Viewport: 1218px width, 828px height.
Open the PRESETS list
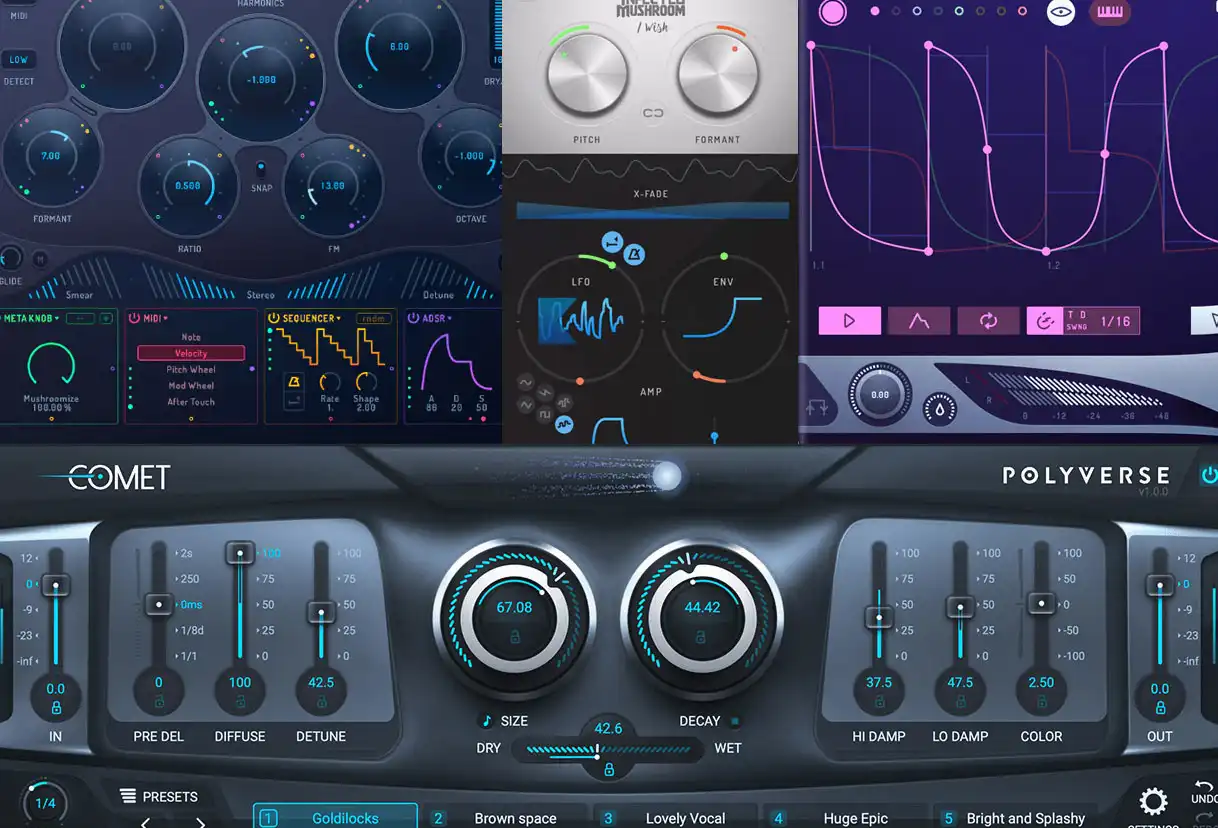pos(158,797)
